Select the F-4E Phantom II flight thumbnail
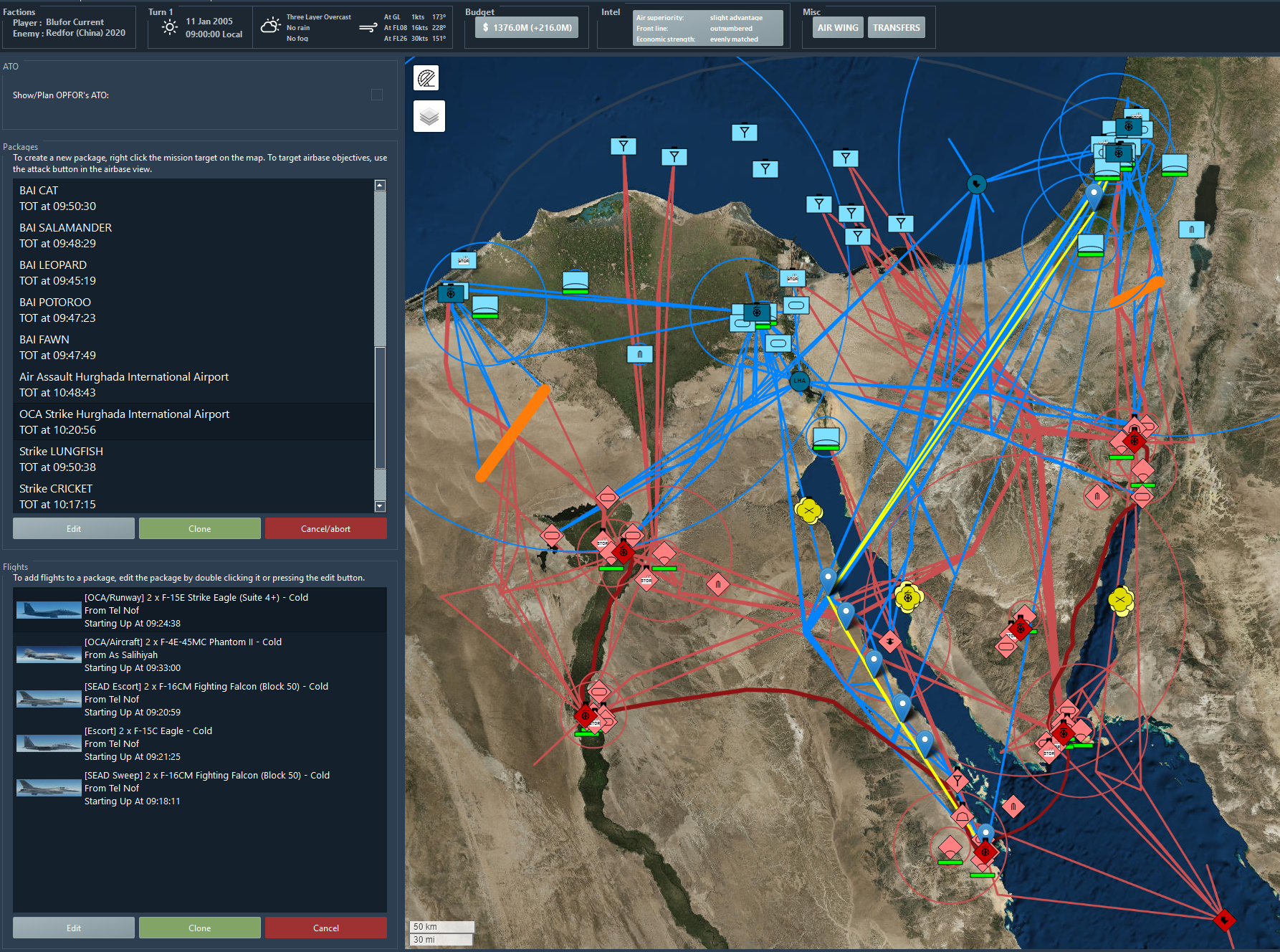The image size is (1280, 952). coord(49,654)
